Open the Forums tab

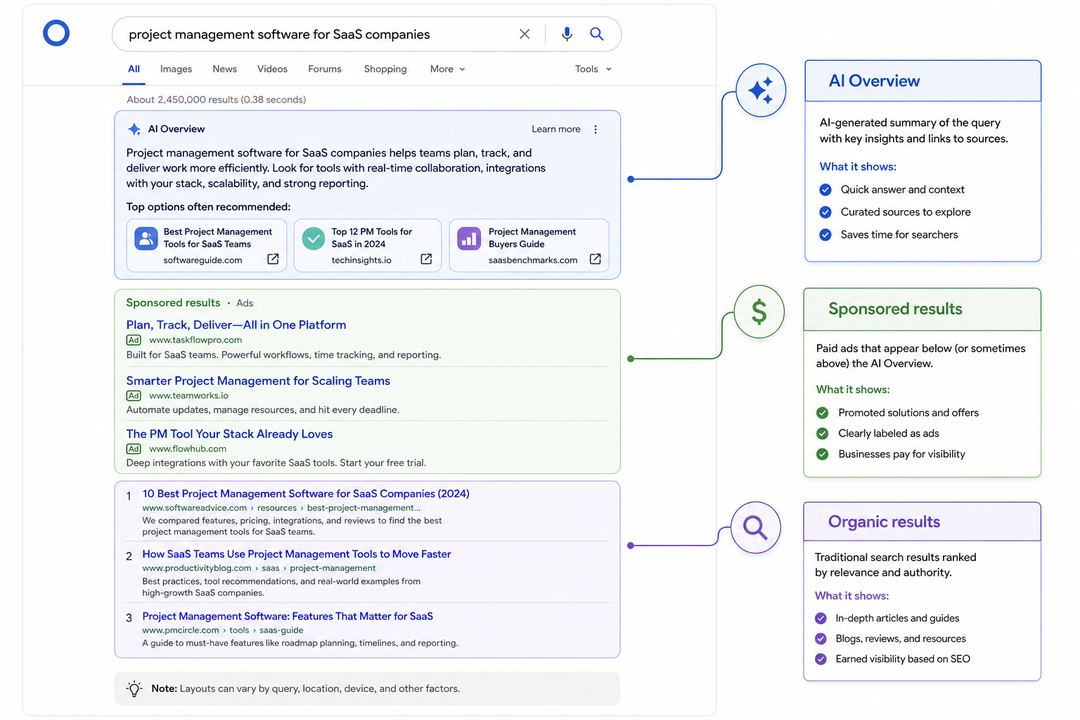324,69
